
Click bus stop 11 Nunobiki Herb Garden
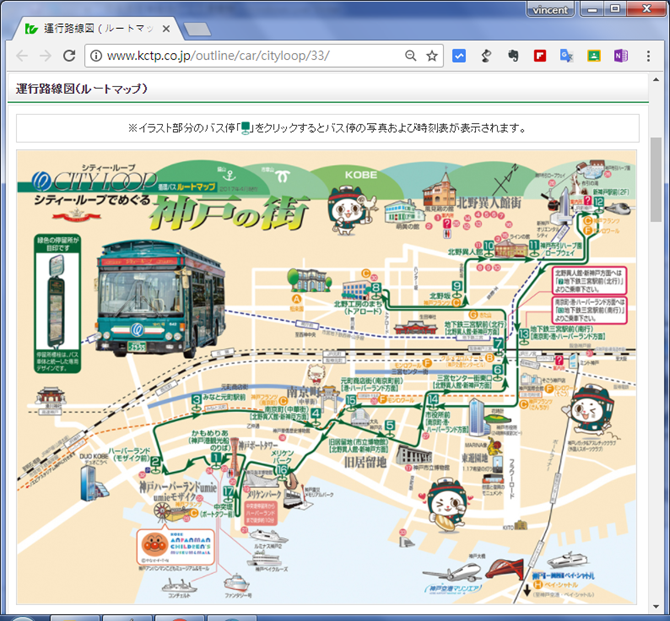pyautogui.click(x=534, y=247)
